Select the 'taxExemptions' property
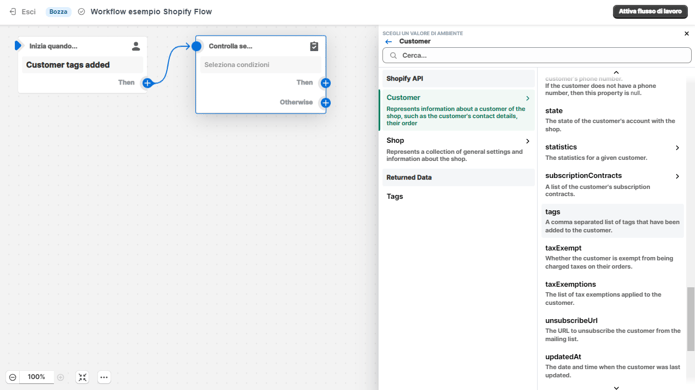 click(613, 293)
